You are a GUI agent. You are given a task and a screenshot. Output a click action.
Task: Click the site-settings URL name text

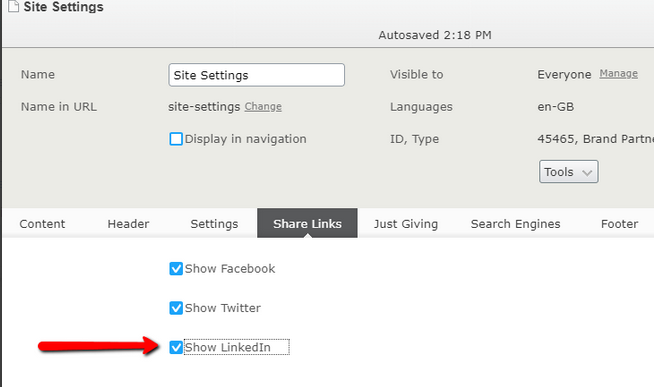click(x=204, y=107)
